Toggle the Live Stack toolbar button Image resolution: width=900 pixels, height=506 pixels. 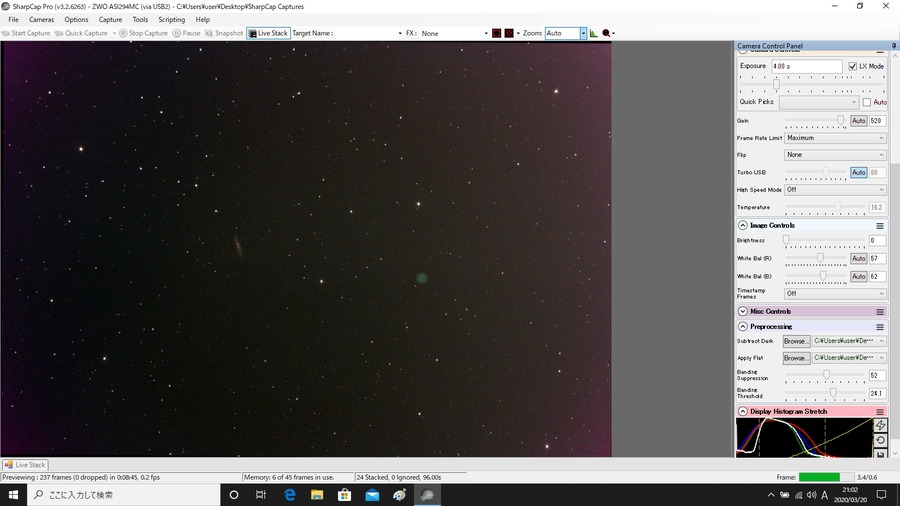pyautogui.click(x=268, y=33)
